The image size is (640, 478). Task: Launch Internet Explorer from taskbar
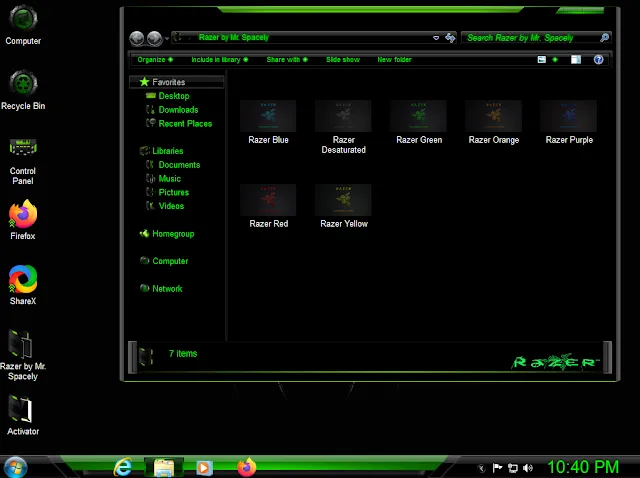pos(123,467)
